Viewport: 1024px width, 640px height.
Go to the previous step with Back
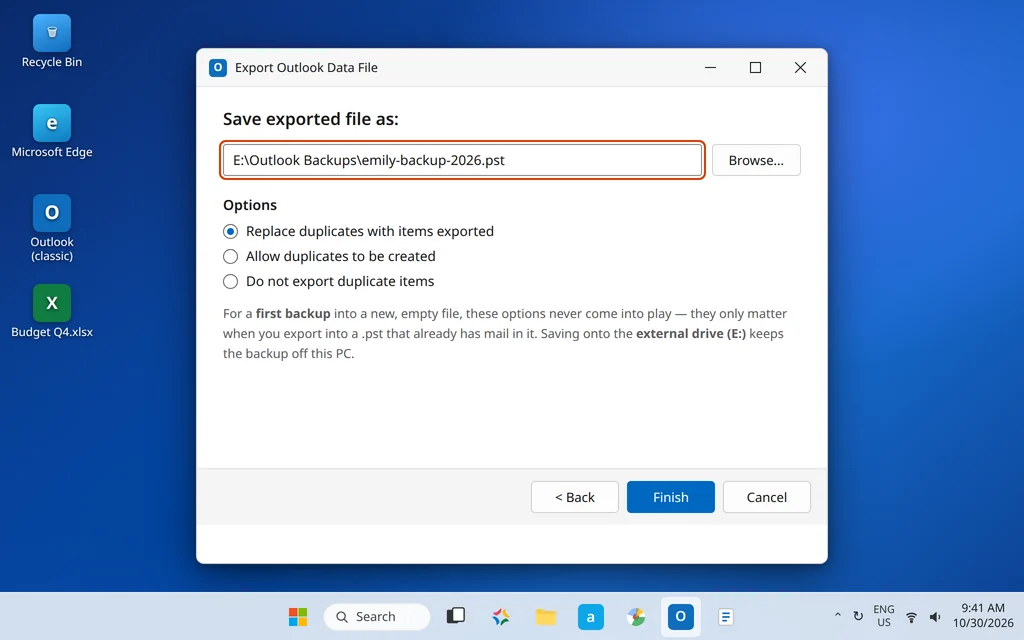pos(575,497)
